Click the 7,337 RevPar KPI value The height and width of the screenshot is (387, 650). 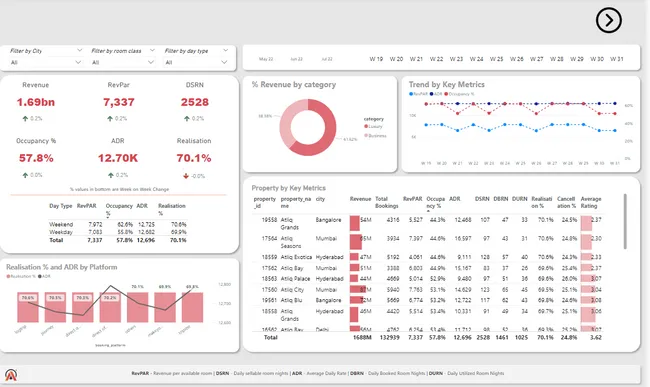pos(119,102)
